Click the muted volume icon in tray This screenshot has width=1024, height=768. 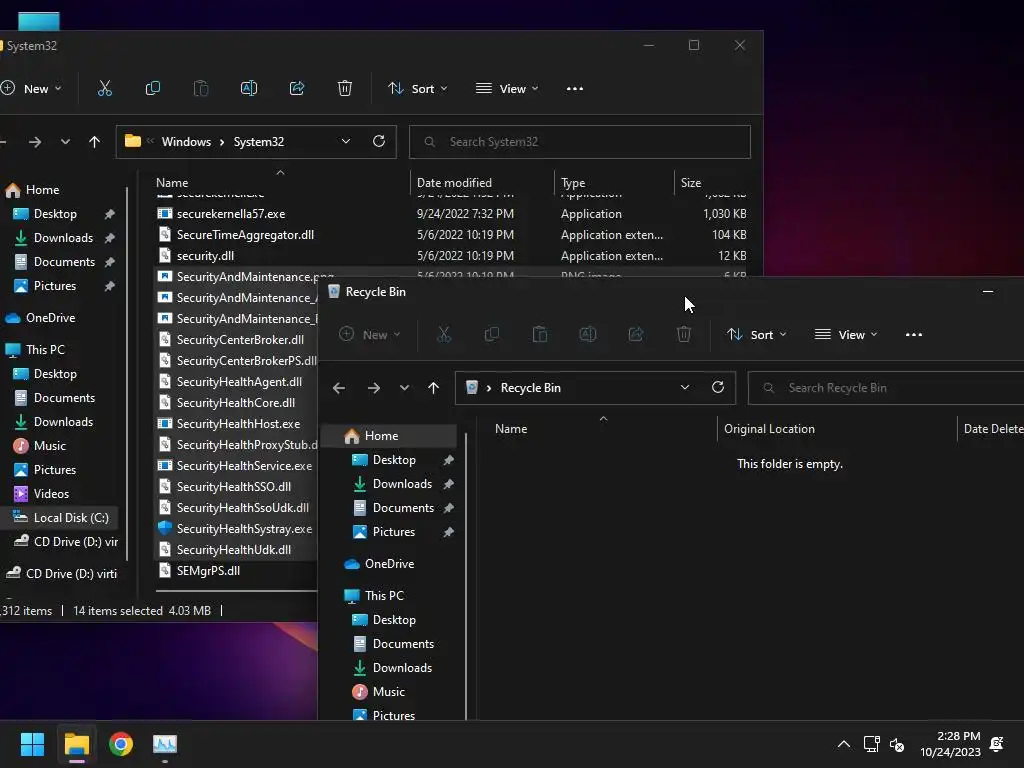click(897, 744)
